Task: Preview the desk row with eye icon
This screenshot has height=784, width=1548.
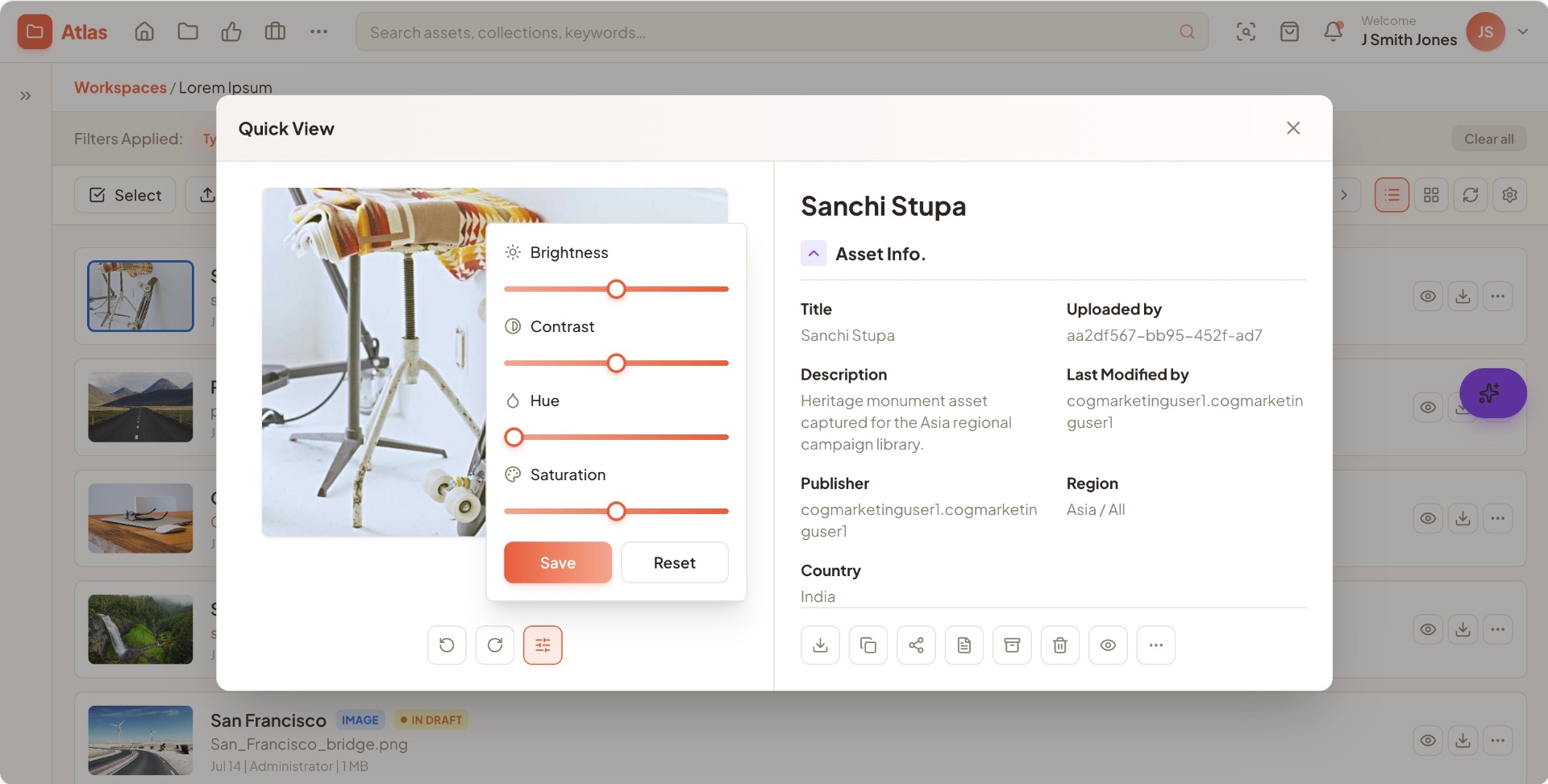Action: click(1428, 518)
